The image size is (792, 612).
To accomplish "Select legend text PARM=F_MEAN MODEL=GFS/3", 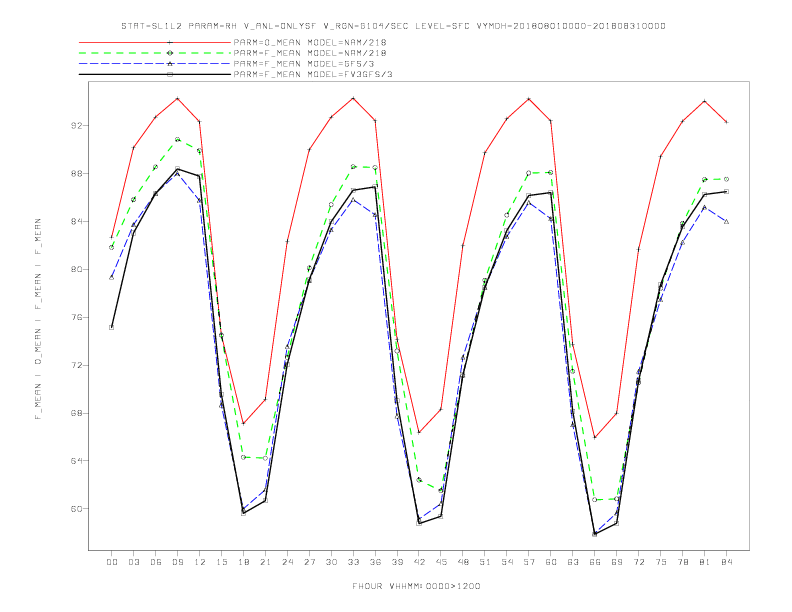I will tap(304, 64).
